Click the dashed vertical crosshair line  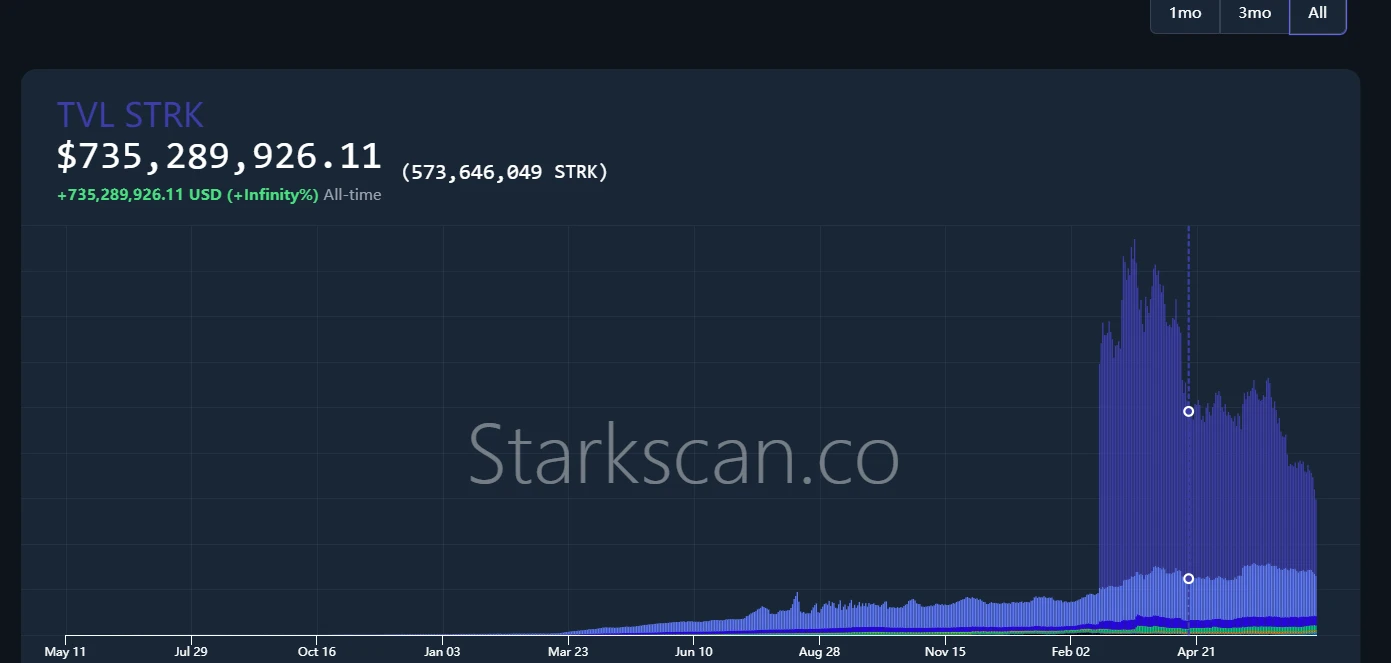[x=1188, y=300]
